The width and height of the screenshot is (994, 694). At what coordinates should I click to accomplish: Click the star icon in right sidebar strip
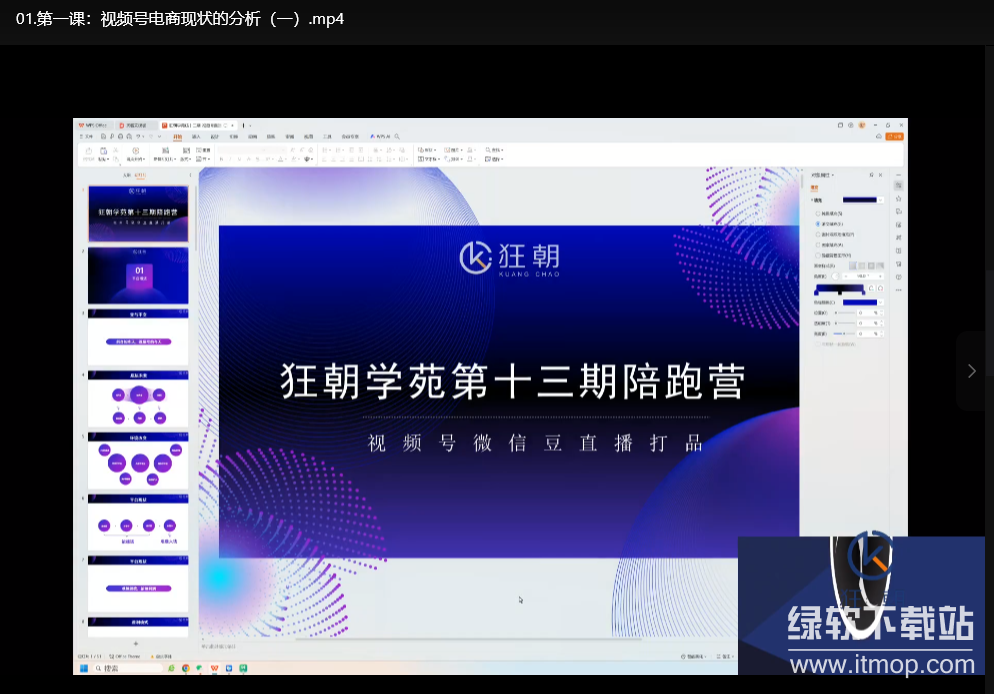[898, 198]
